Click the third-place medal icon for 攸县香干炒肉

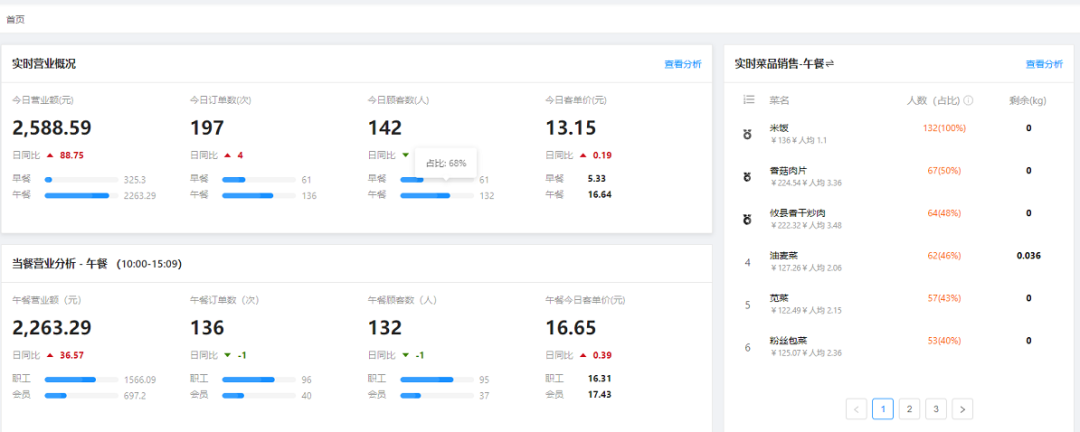(x=748, y=218)
